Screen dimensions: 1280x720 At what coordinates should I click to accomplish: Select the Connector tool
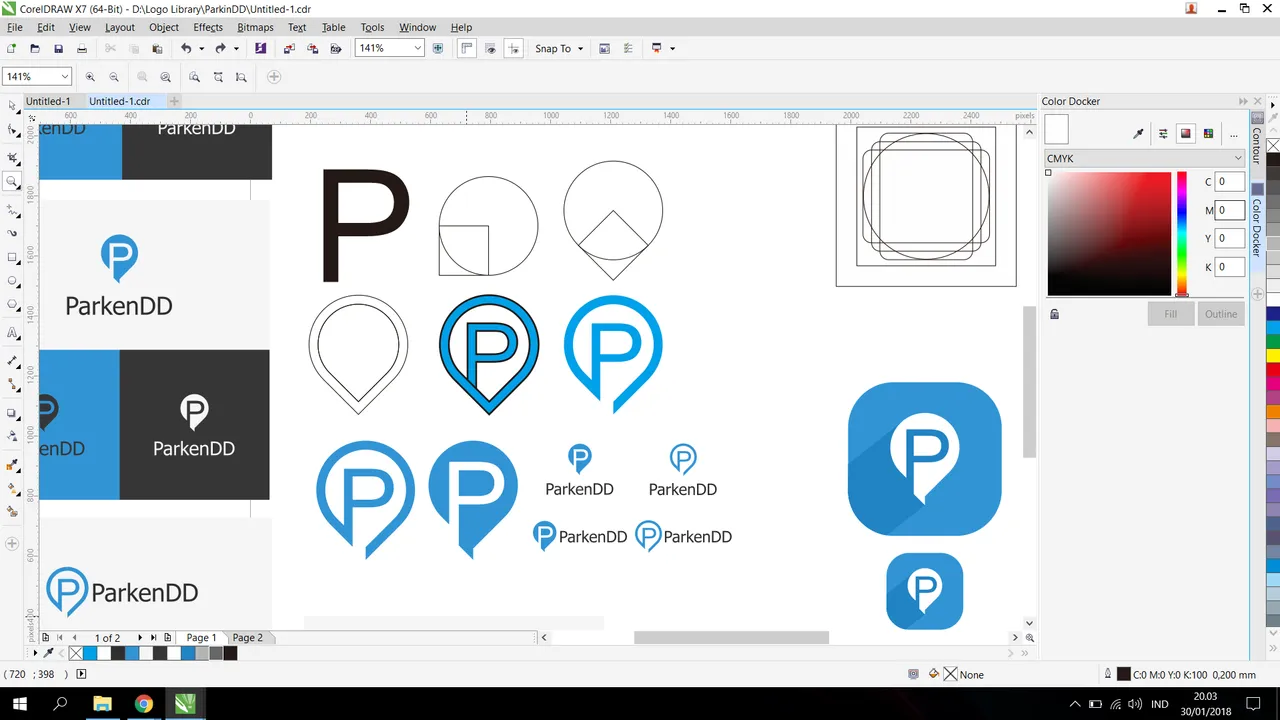[12, 384]
